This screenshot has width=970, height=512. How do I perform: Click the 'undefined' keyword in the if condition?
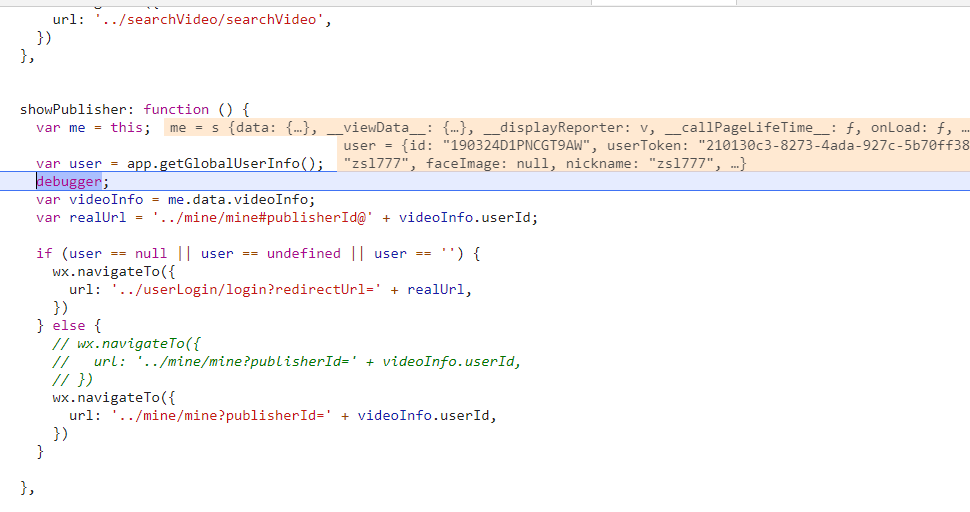point(304,253)
